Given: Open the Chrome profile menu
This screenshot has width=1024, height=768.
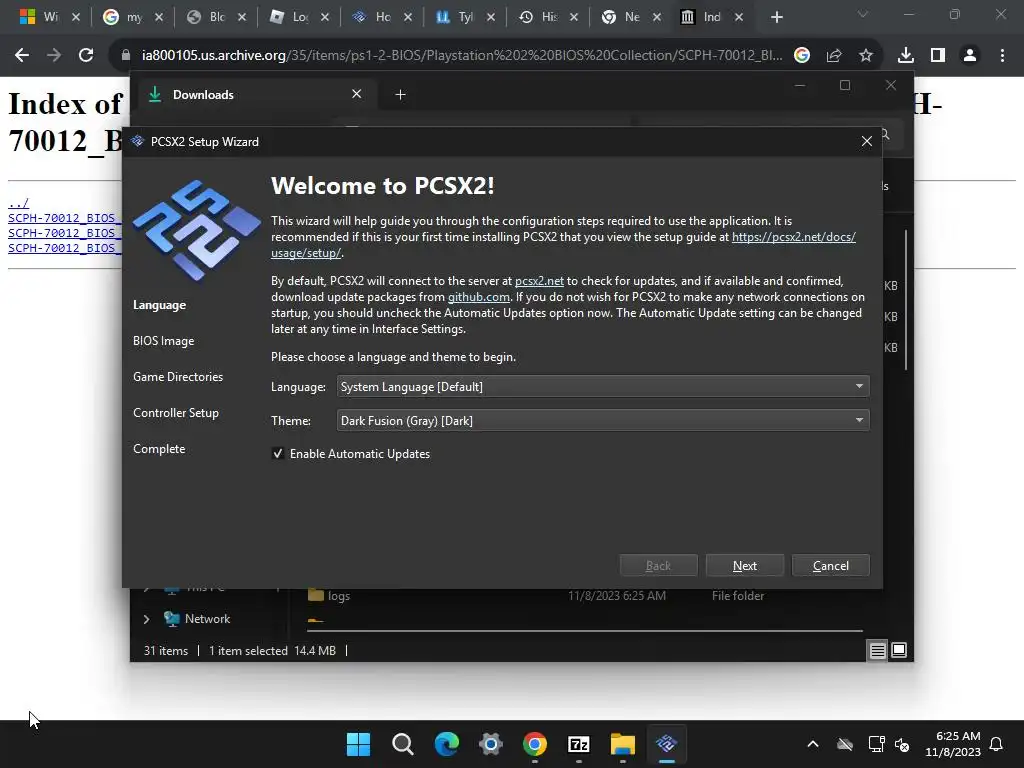Looking at the screenshot, I should tap(970, 56).
